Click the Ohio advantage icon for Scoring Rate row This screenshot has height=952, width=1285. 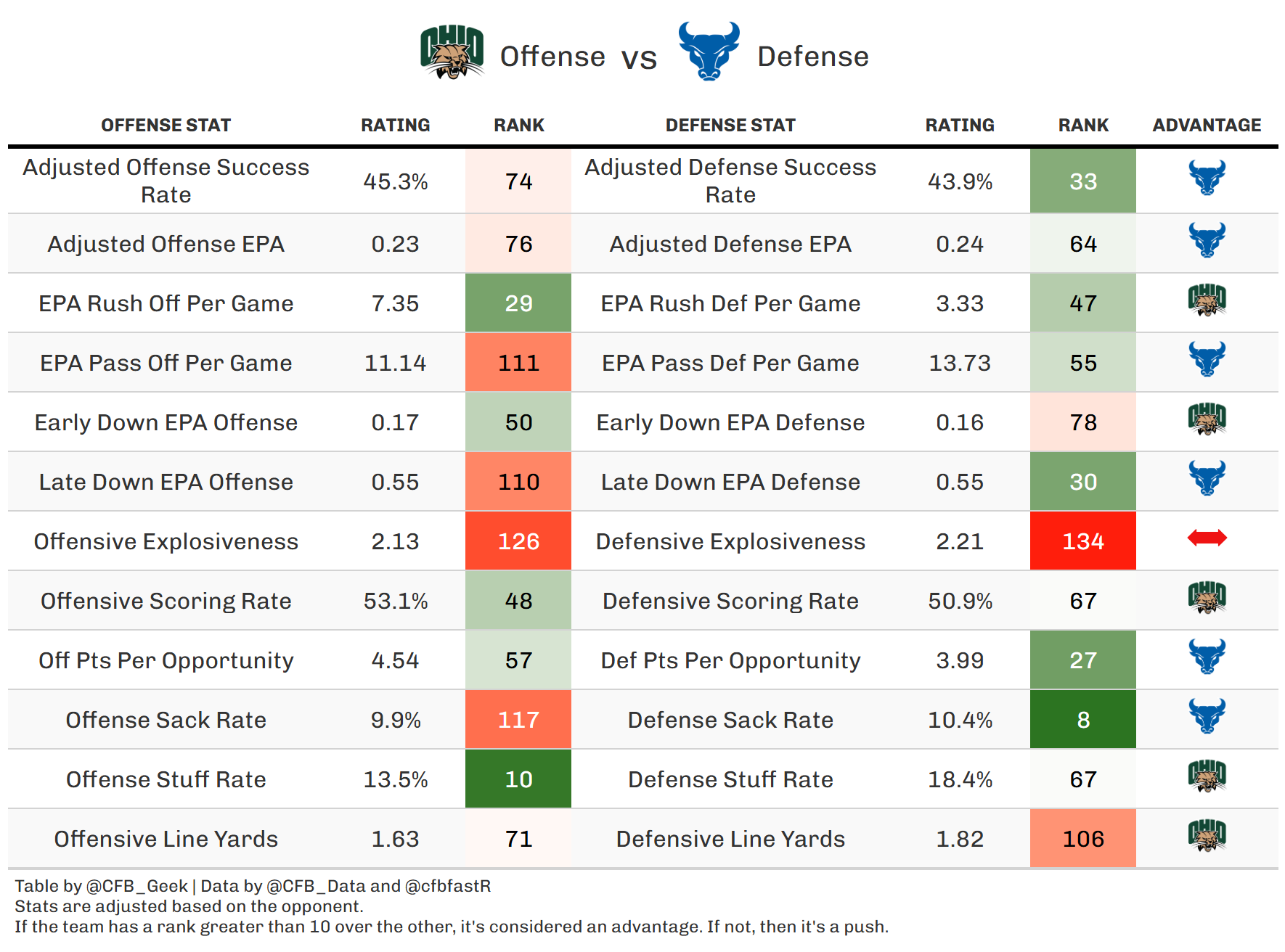1207,598
